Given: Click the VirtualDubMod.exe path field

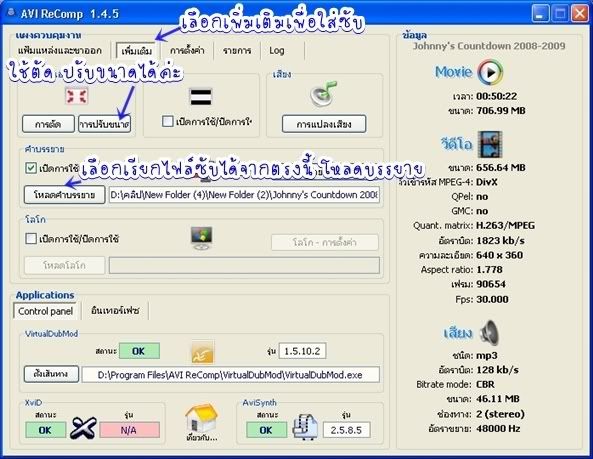Looking at the screenshot, I should pos(230,375).
